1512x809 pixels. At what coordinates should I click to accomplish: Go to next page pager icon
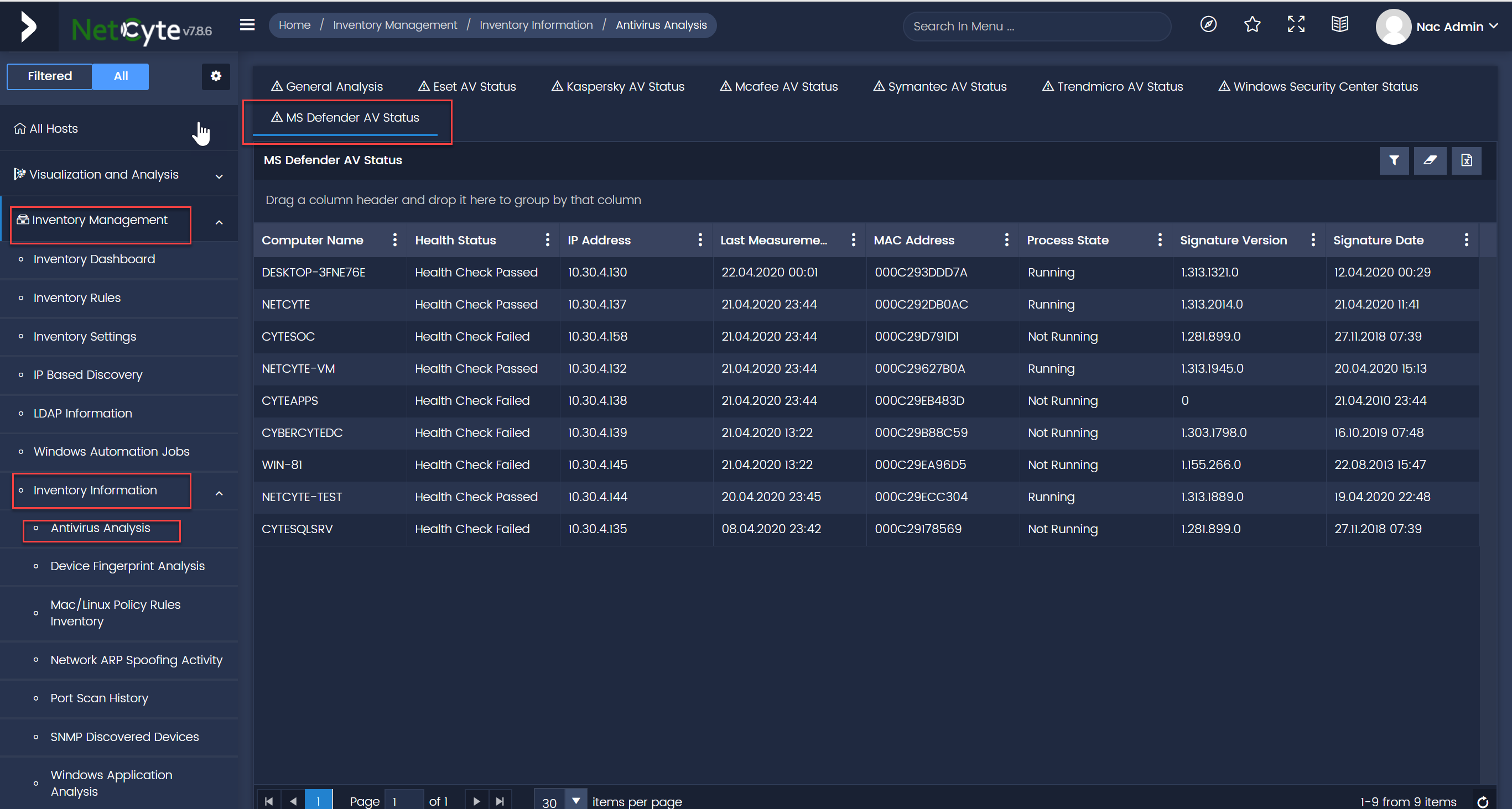(476, 801)
